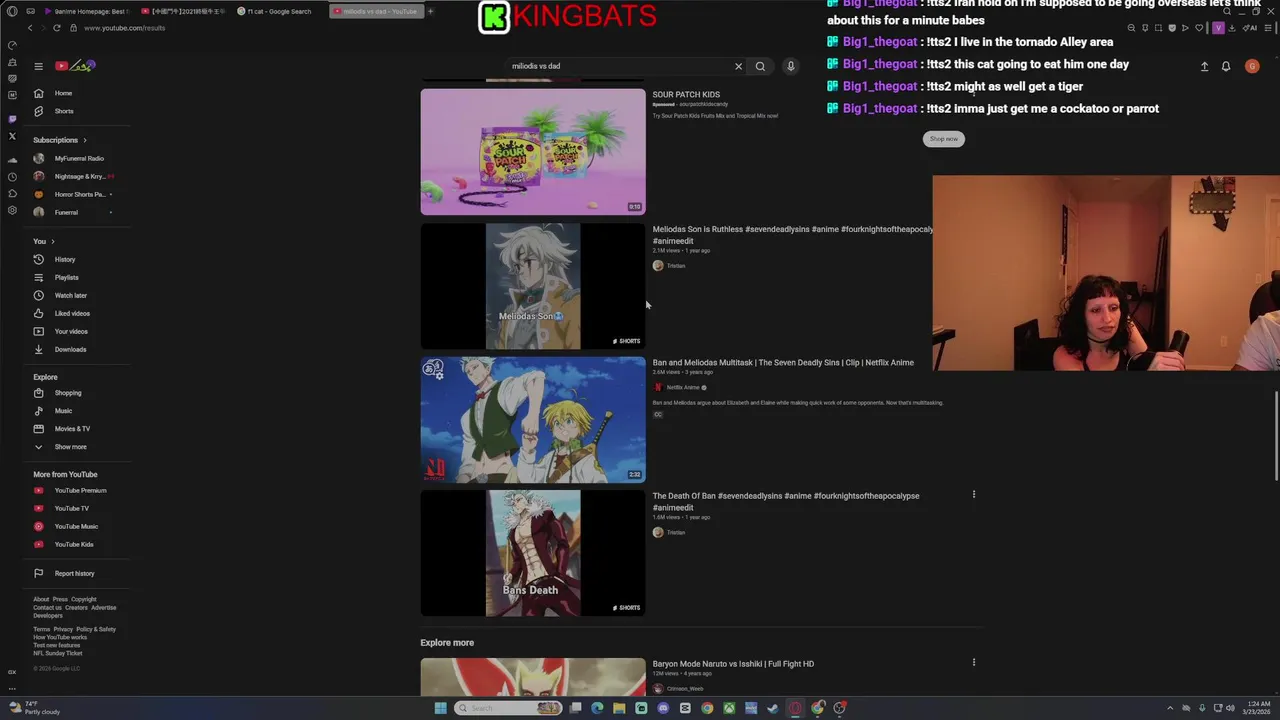The width and height of the screenshot is (1280, 720).
Task: Click the Shop now button on the ad
Action: 943,139
